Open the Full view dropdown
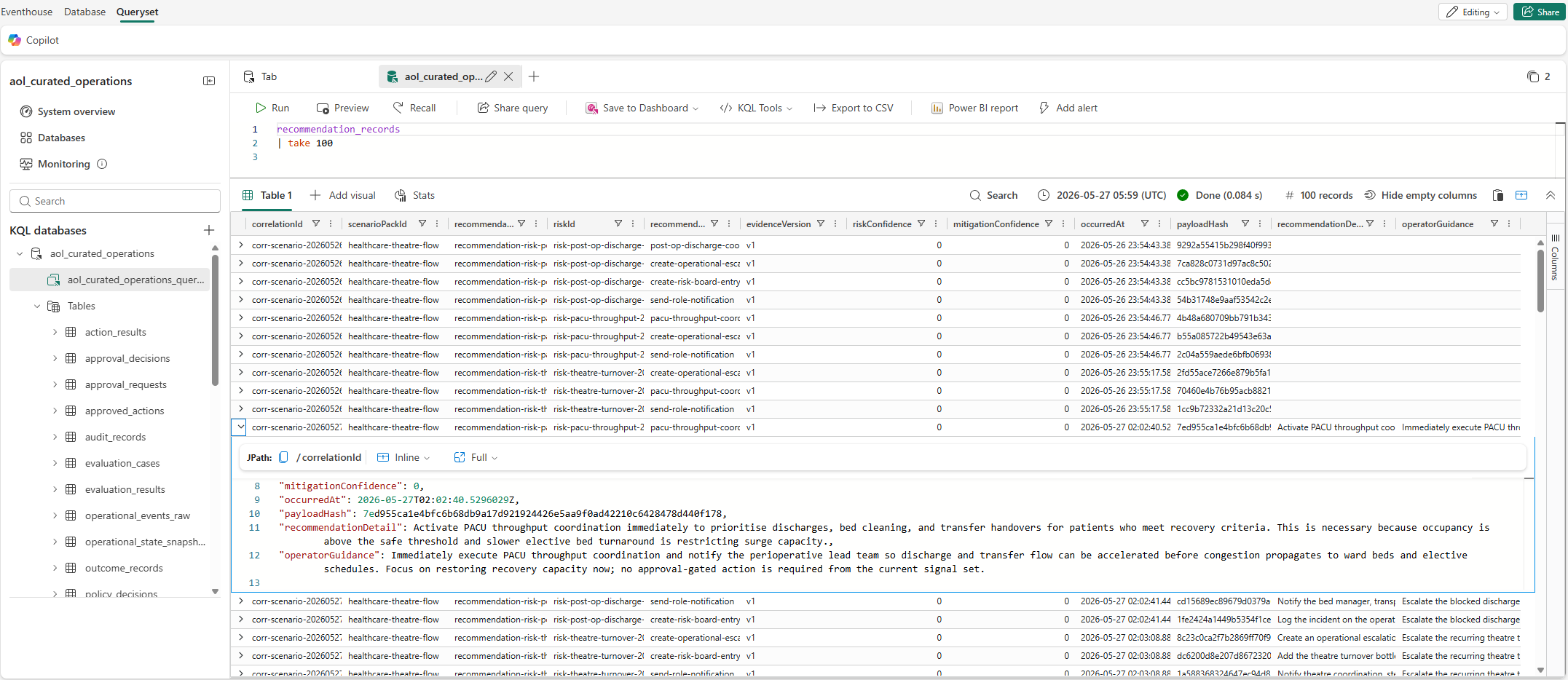Viewport: 1568px width, 680px height. click(x=476, y=457)
